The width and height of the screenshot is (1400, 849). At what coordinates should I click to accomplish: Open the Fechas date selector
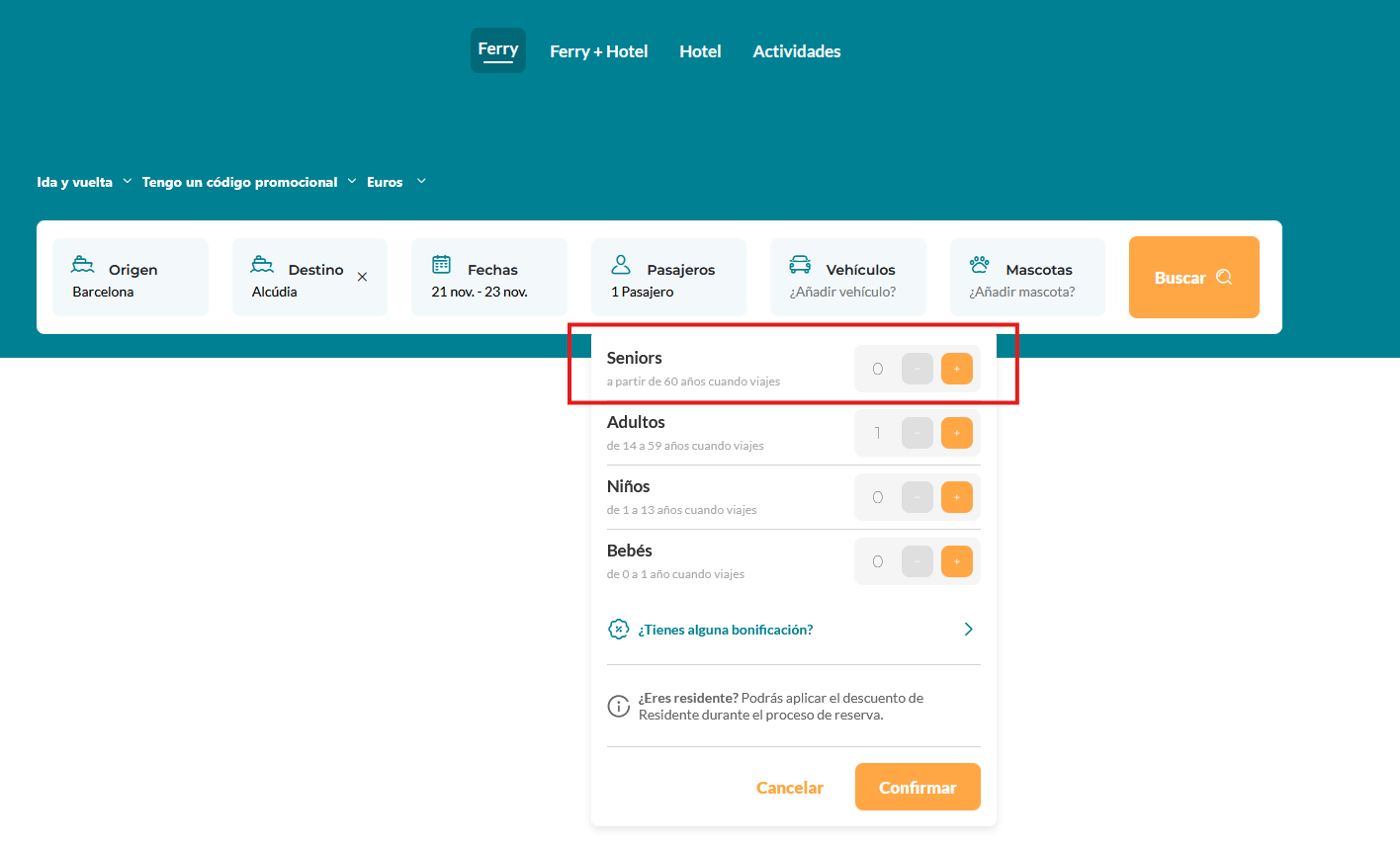coord(489,278)
